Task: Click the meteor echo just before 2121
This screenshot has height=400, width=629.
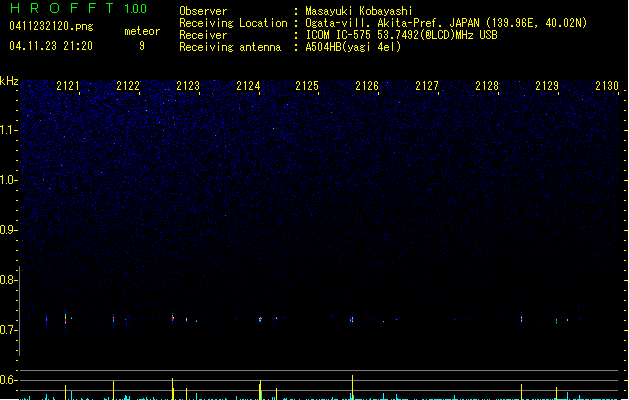Action: [x=65, y=319]
